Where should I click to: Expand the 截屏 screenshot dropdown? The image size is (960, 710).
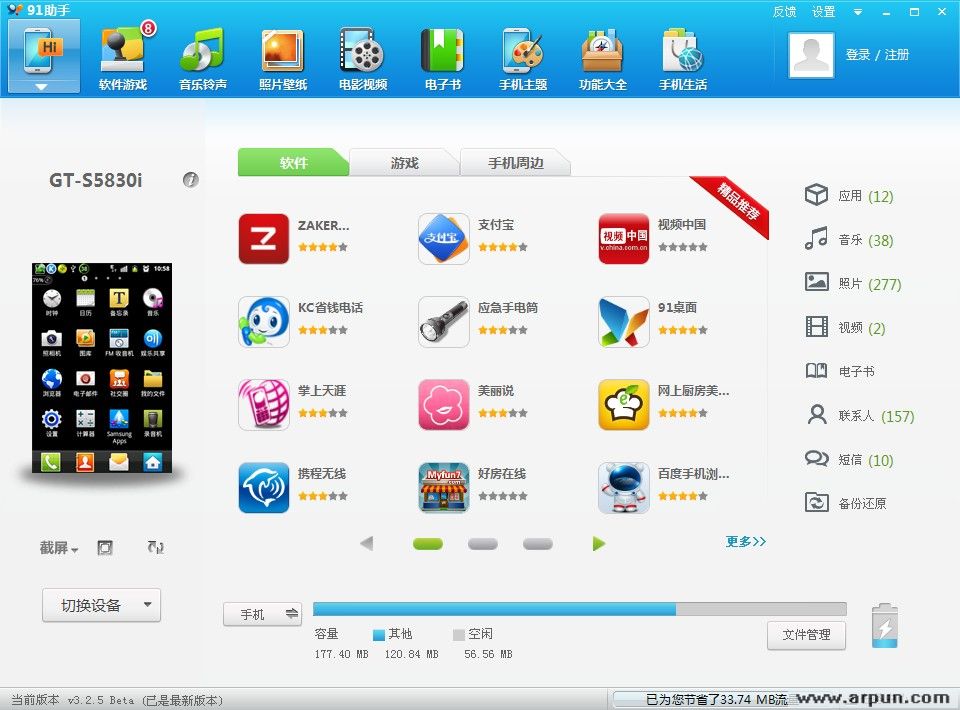59,548
